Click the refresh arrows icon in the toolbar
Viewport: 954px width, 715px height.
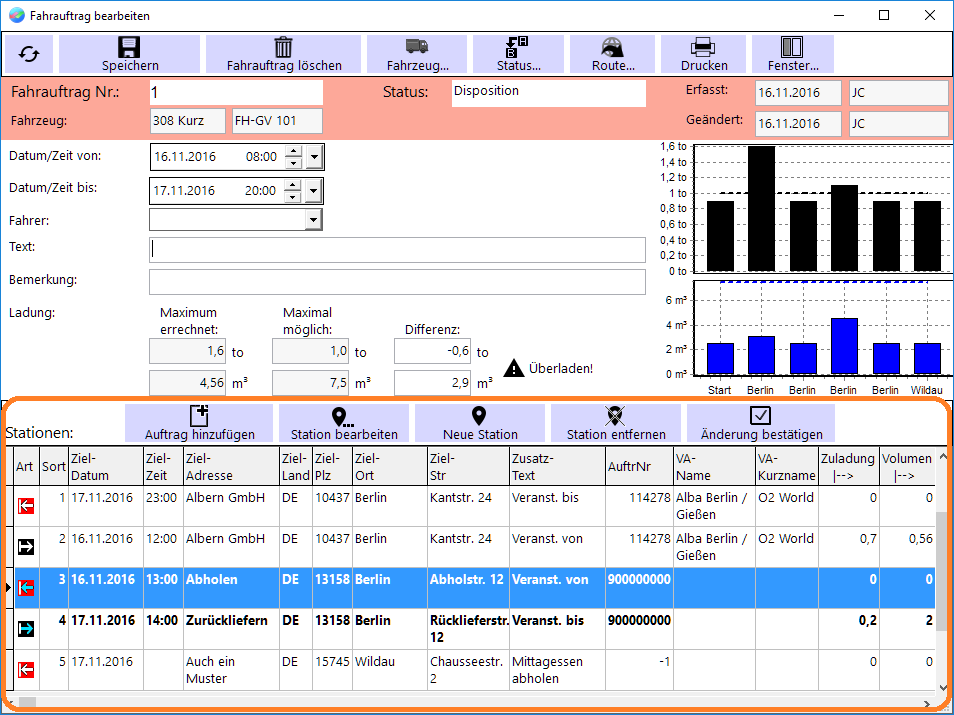coord(29,54)
